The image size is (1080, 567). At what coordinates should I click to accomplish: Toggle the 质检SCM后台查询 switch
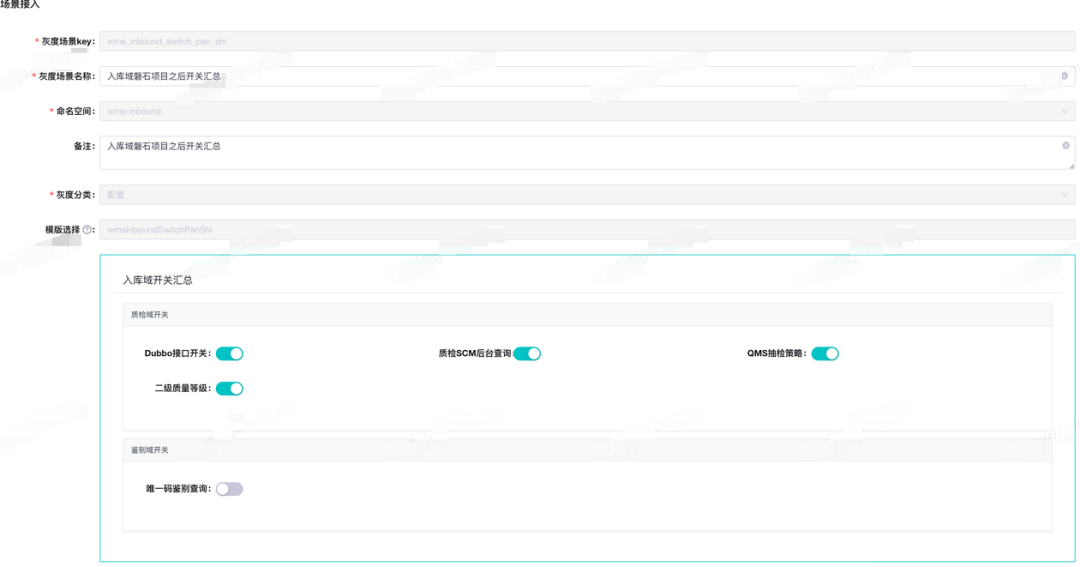(528, 353)
